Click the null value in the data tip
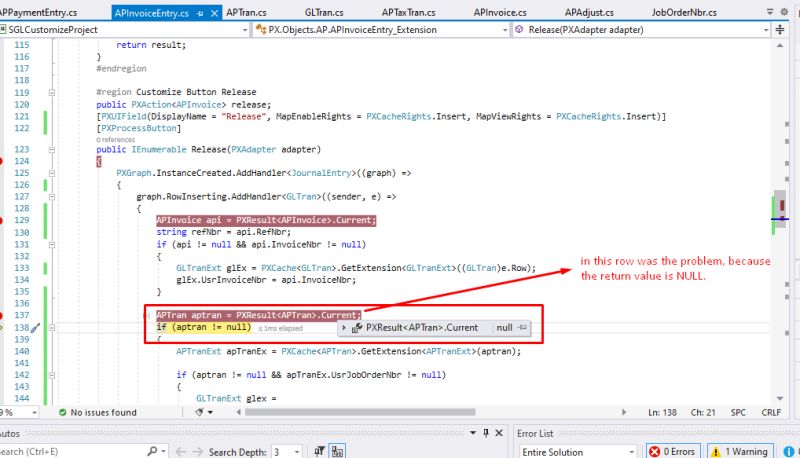The width and height of the screenshot is (800, 458). [504, 328]
